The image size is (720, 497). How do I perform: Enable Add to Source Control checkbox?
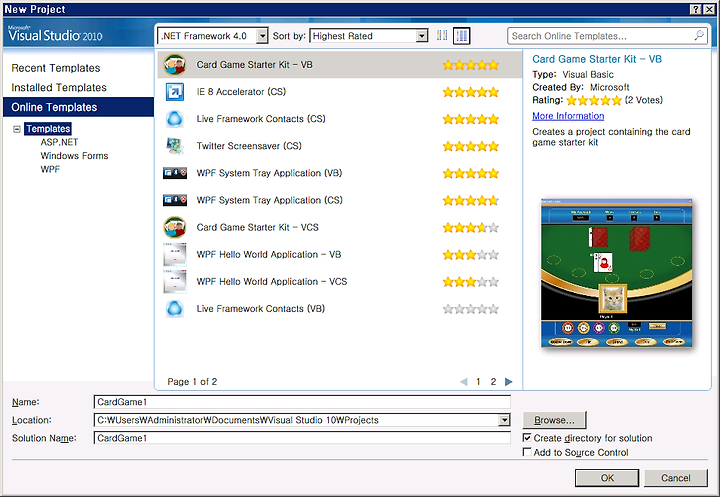click(x=527, y=452)
